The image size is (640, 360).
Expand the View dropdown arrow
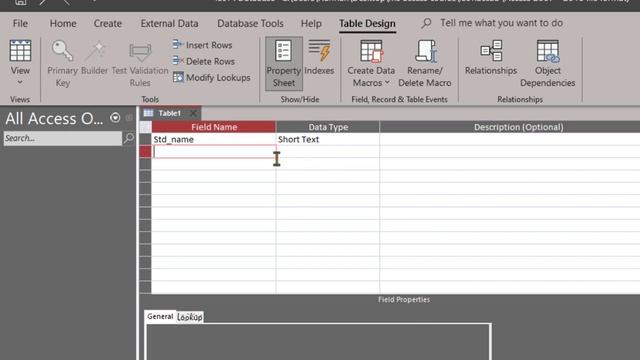20,82
